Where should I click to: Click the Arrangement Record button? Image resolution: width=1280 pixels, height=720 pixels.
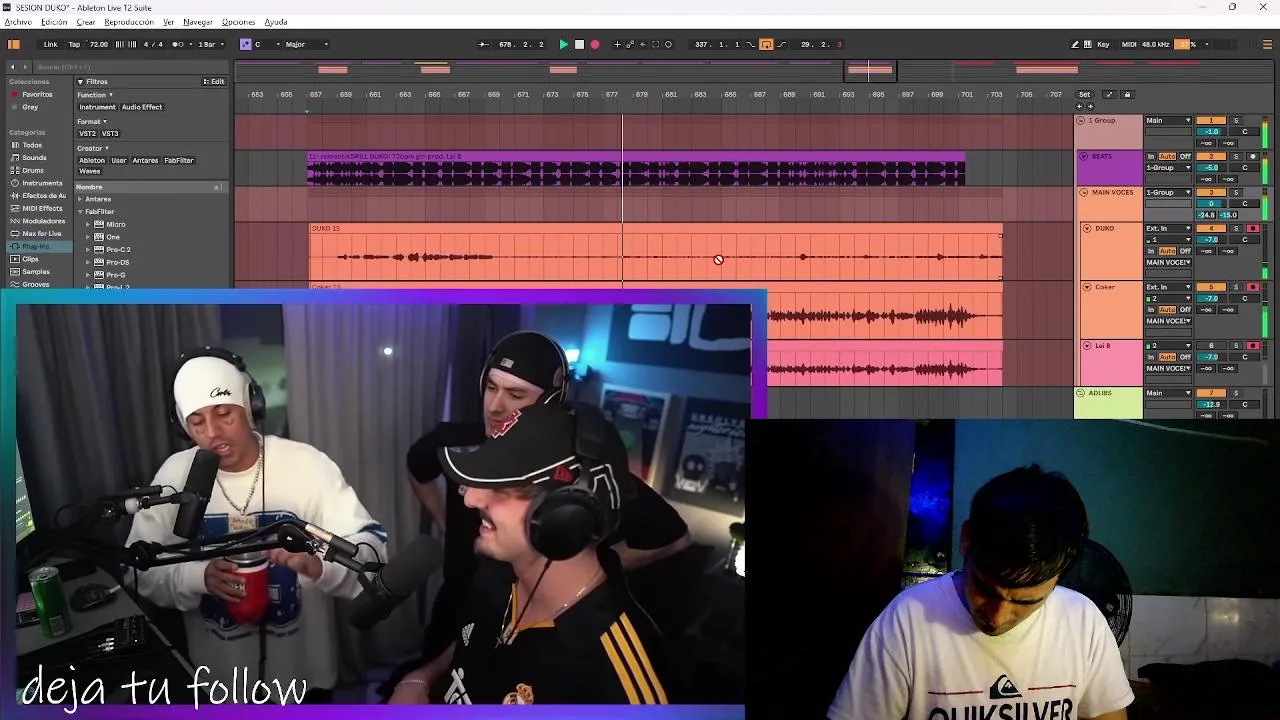595,44
